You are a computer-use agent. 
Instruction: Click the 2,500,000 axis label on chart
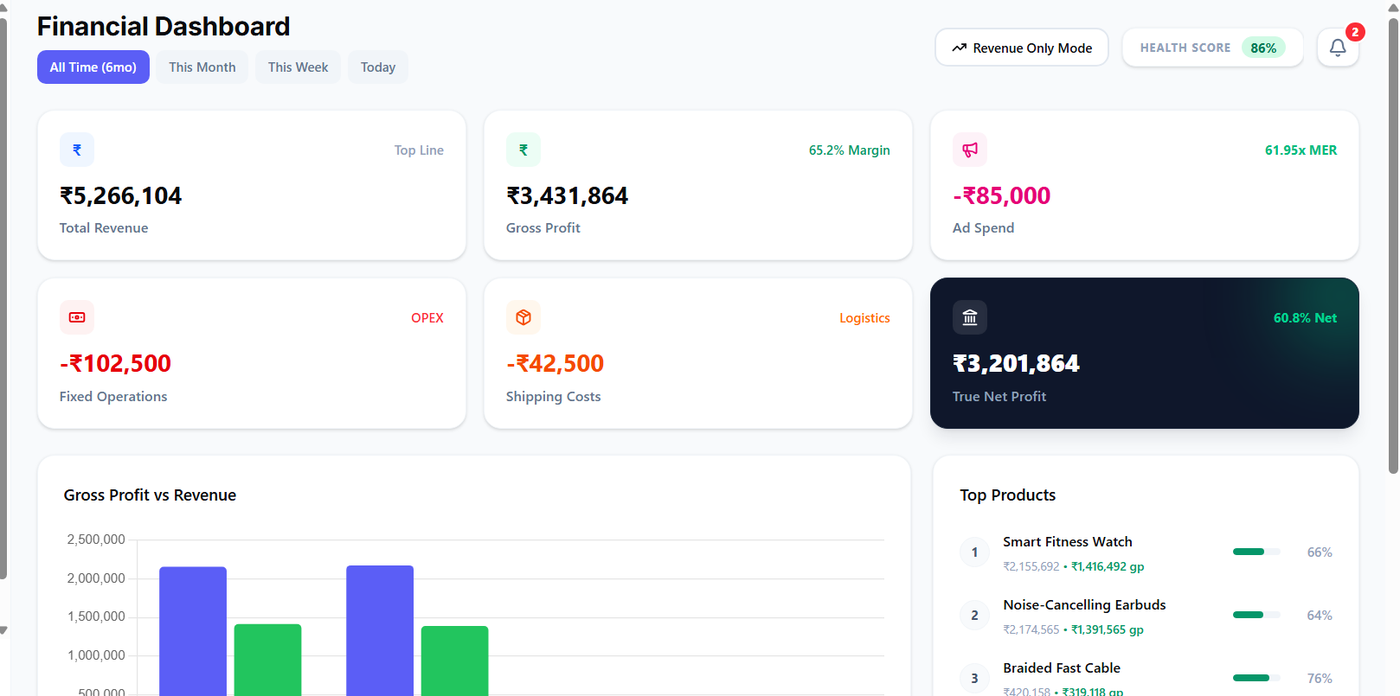(x=96, y=540)
